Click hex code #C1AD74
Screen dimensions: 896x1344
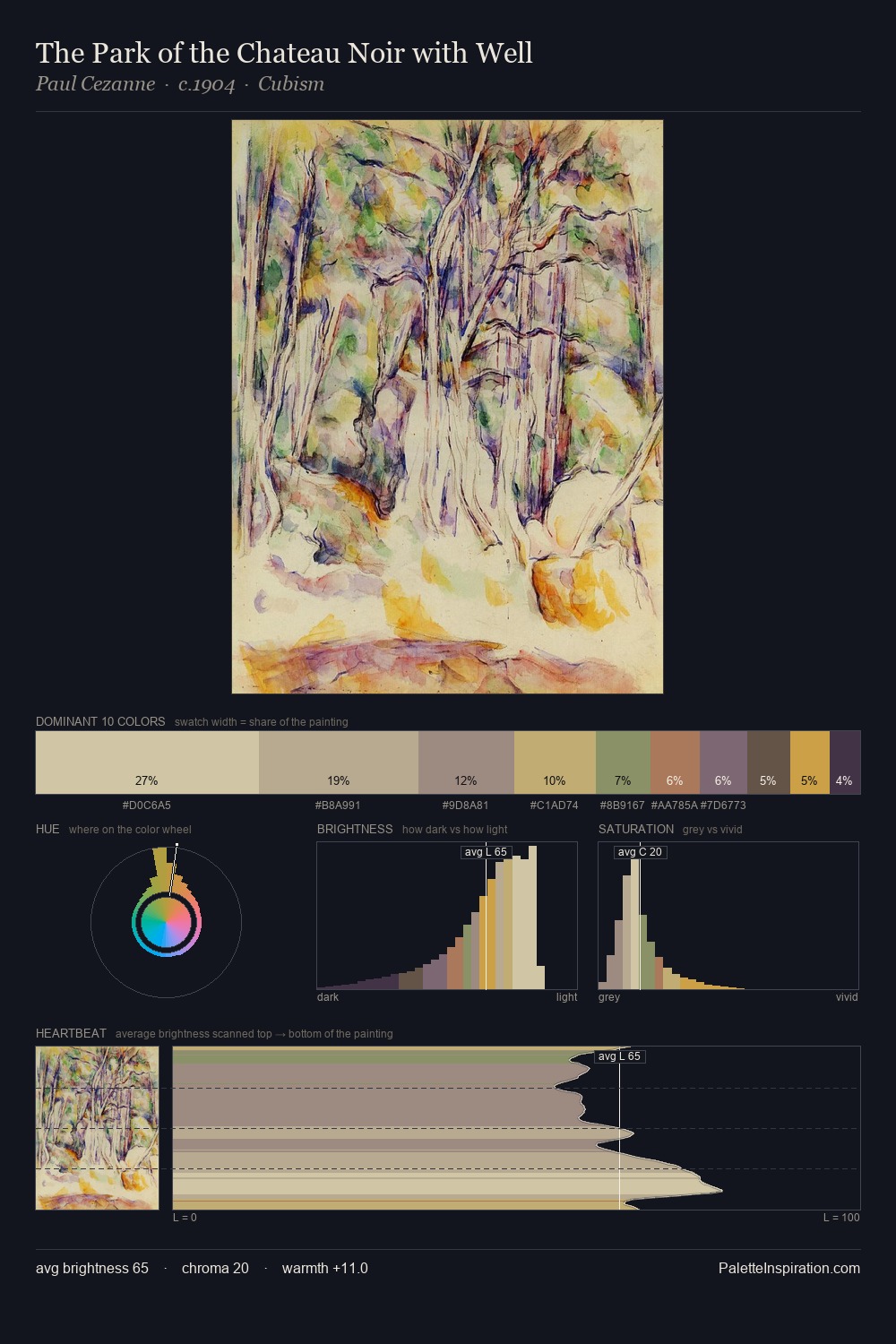tap(555, 806)
